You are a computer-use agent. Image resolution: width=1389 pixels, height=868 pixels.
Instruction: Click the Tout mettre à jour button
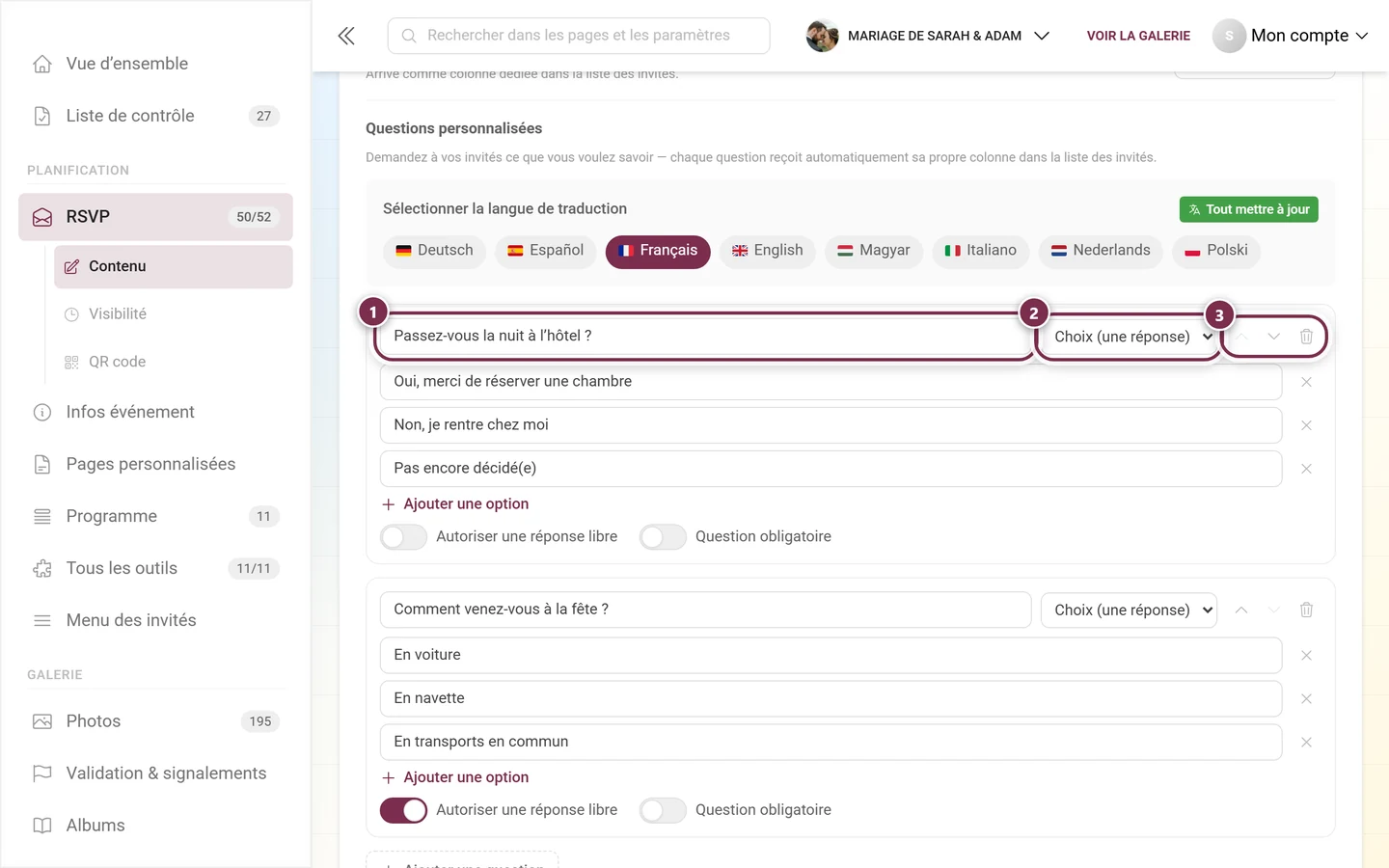click(x=1249, y=209)
